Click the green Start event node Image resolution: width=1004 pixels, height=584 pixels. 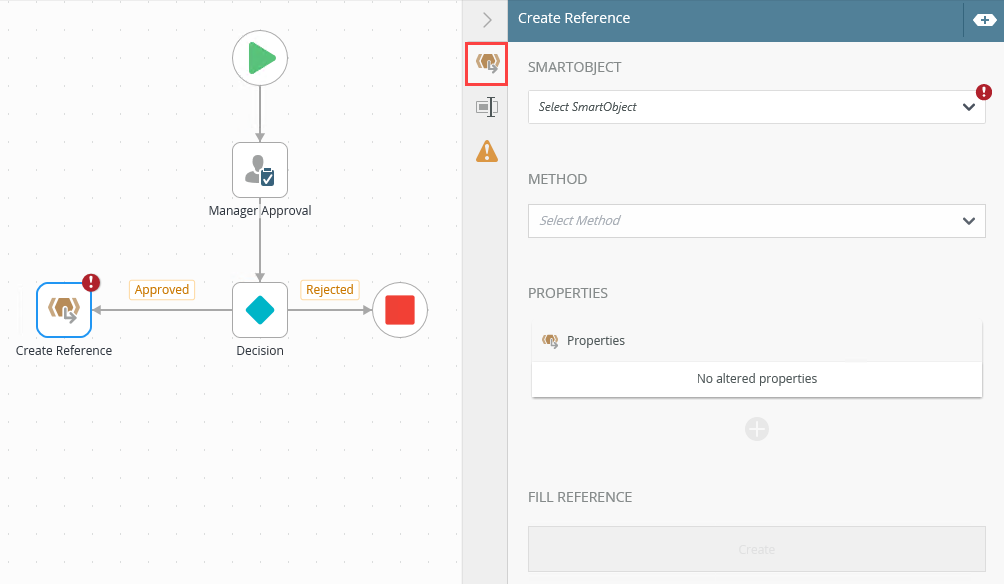pos(260,58)
